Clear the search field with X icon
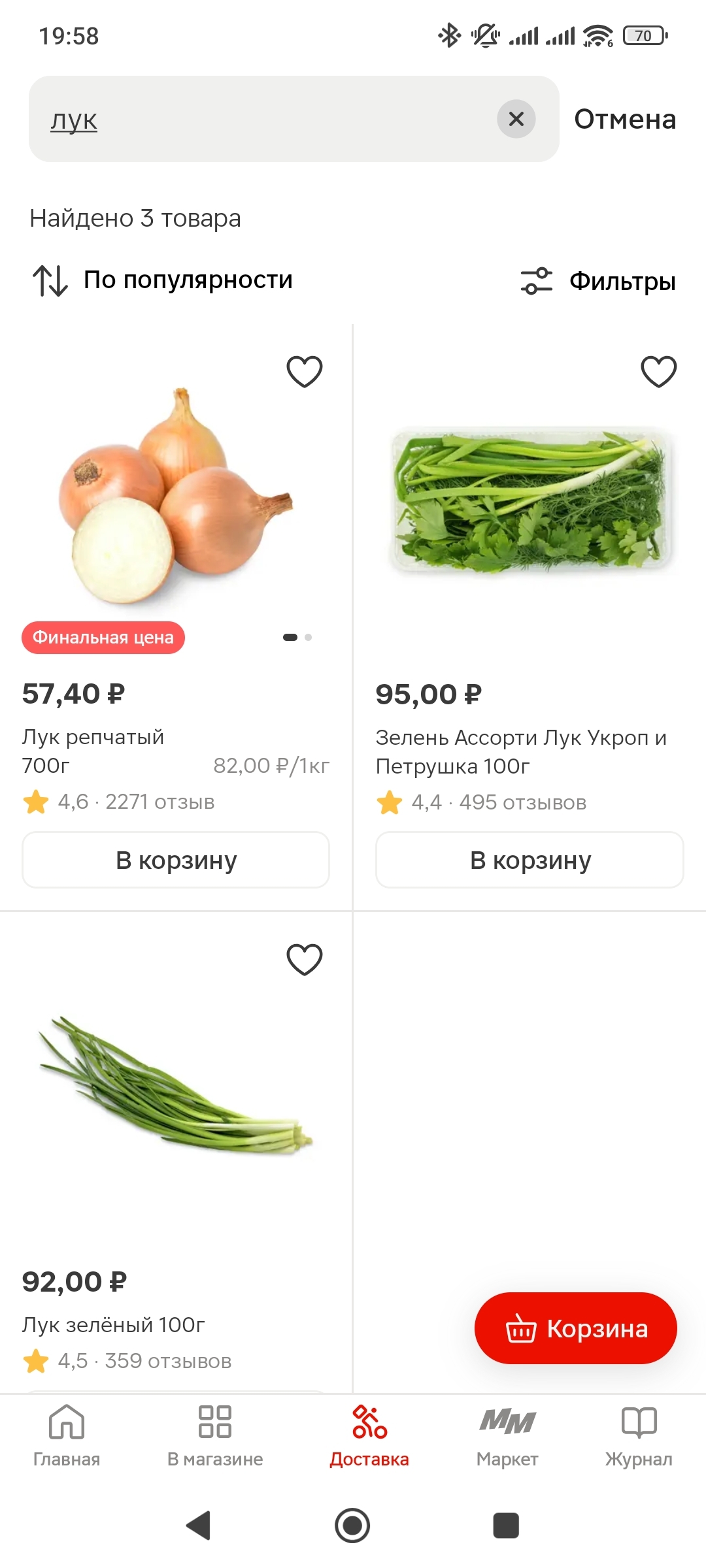This screenshot has width=706, height=1568. click(516, 119)
